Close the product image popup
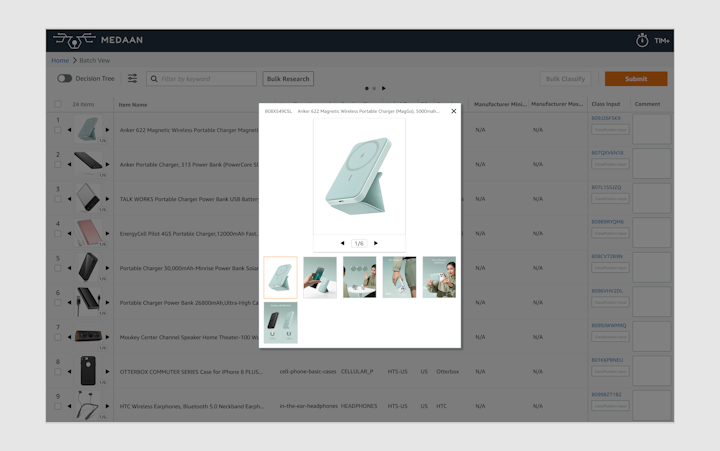 454,111
